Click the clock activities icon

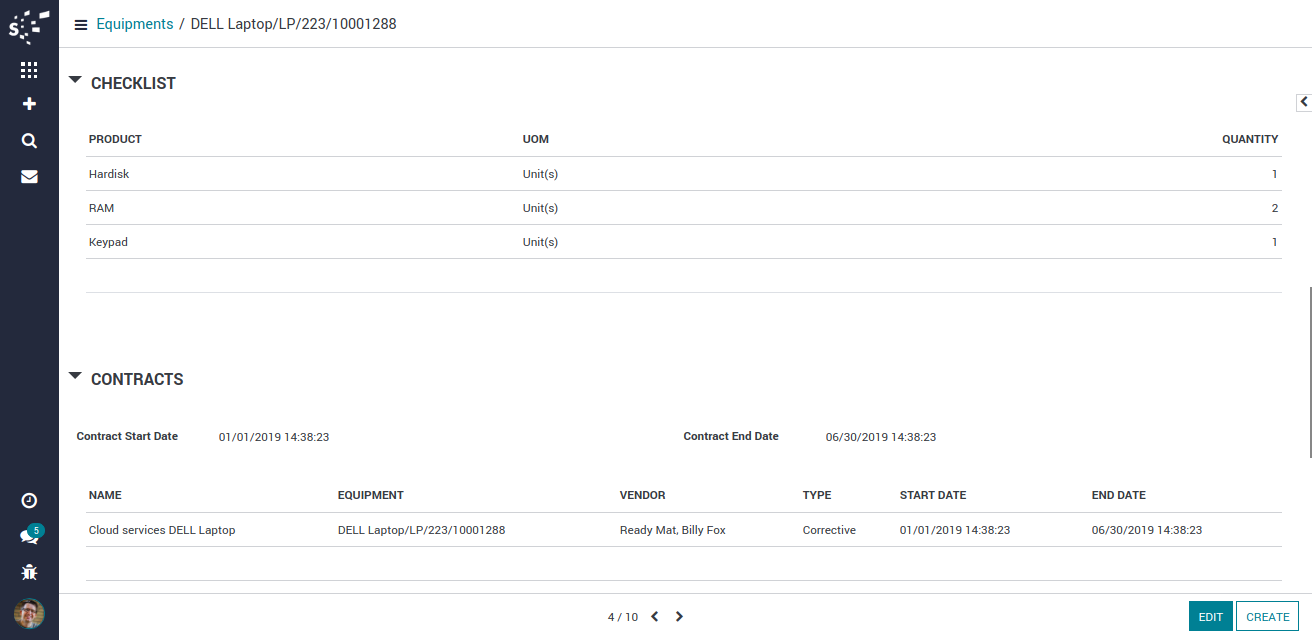coord(29,500)
